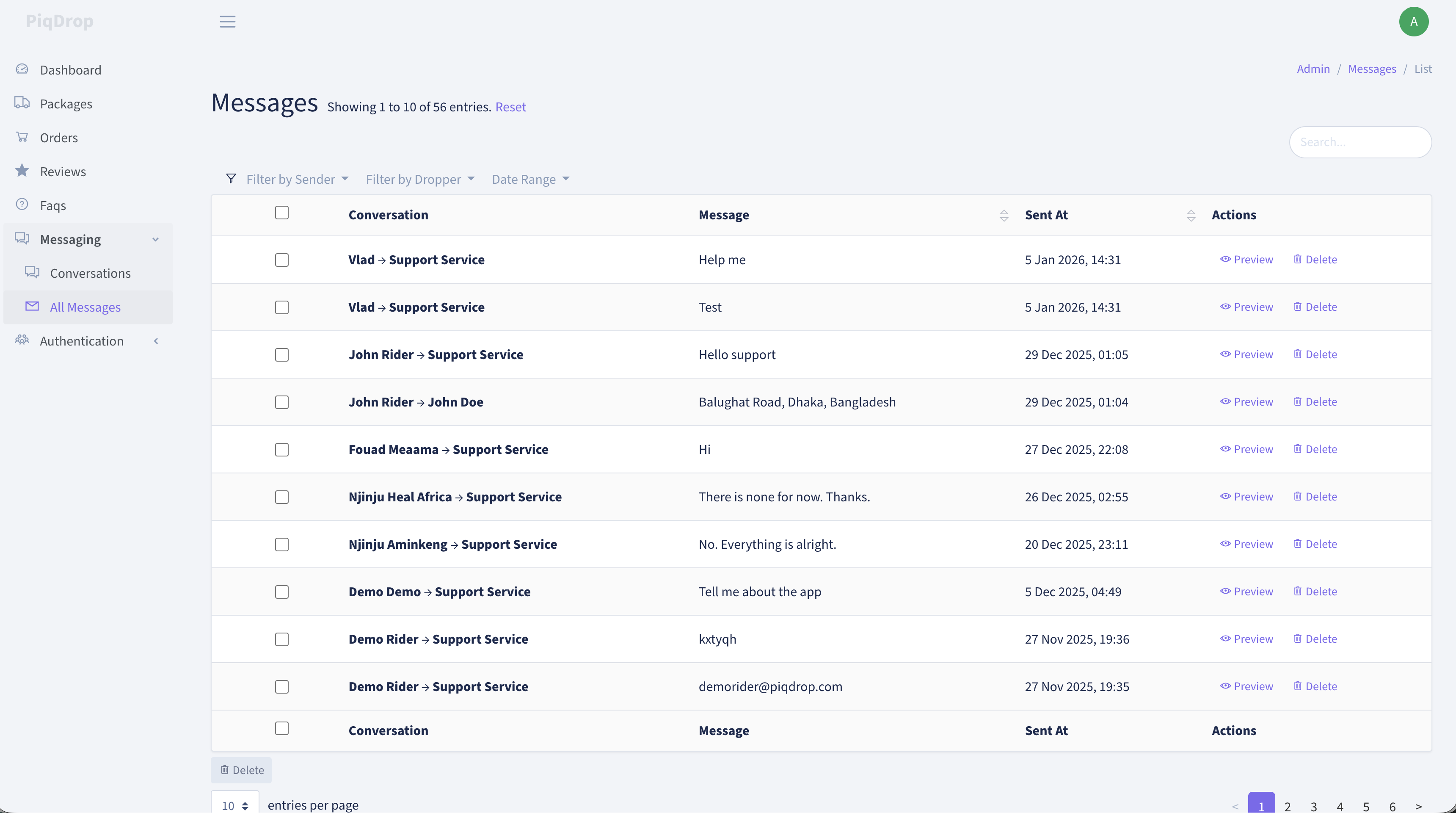Click the Orders cart icon in sidebar

coord(22,137)
